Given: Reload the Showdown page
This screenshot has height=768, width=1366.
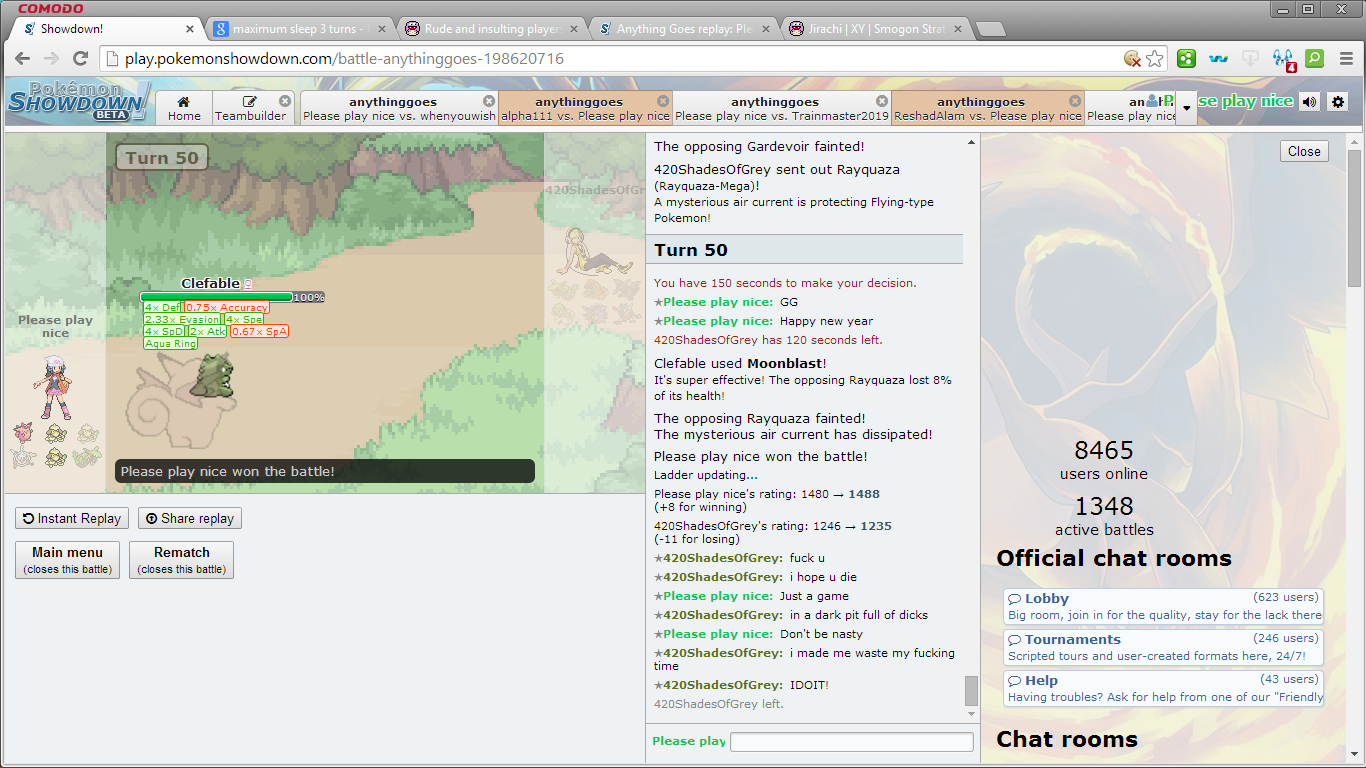Looking at the screenshot, I should click(x=81, y=59).
